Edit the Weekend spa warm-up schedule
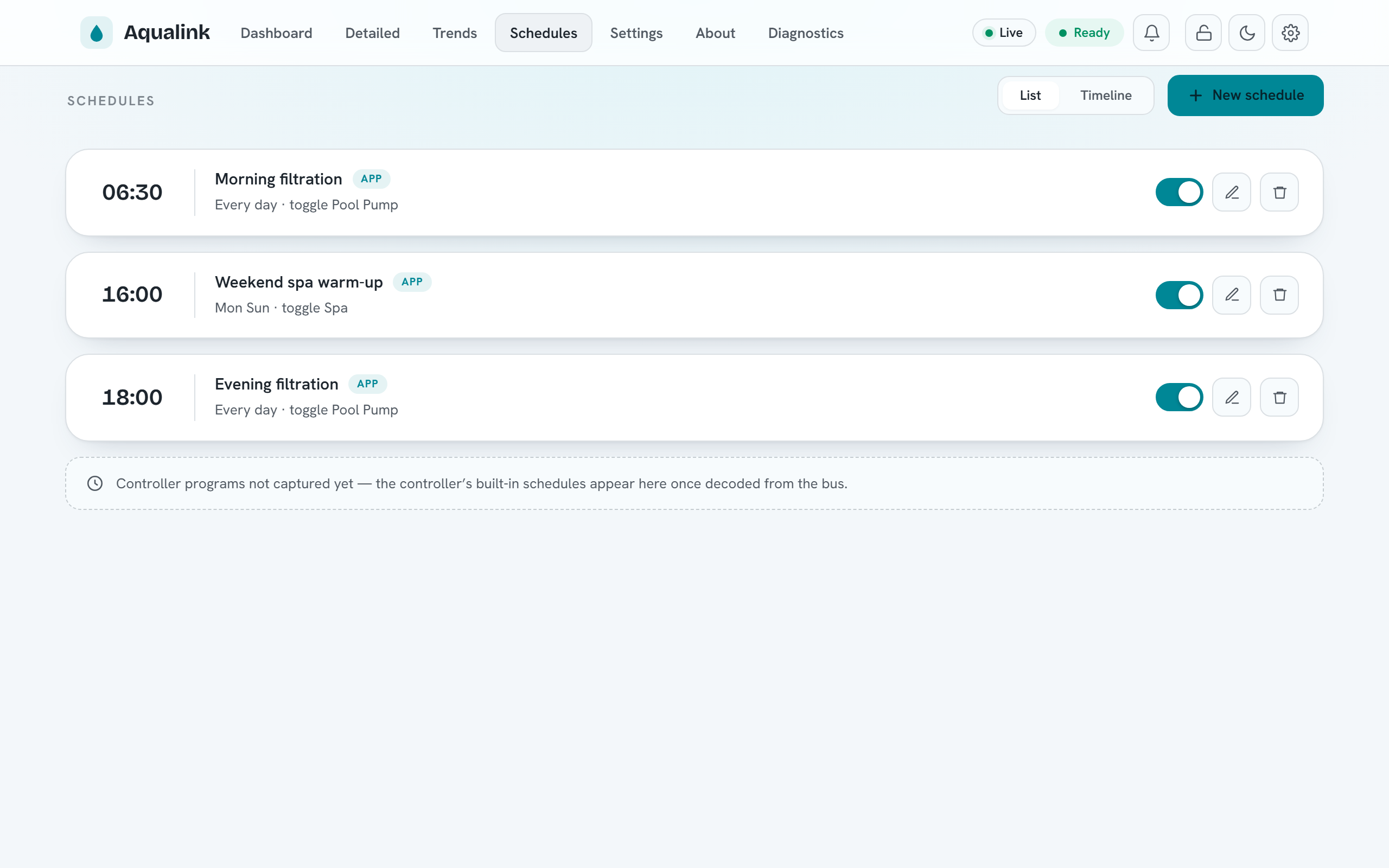 pos(1232,295)
